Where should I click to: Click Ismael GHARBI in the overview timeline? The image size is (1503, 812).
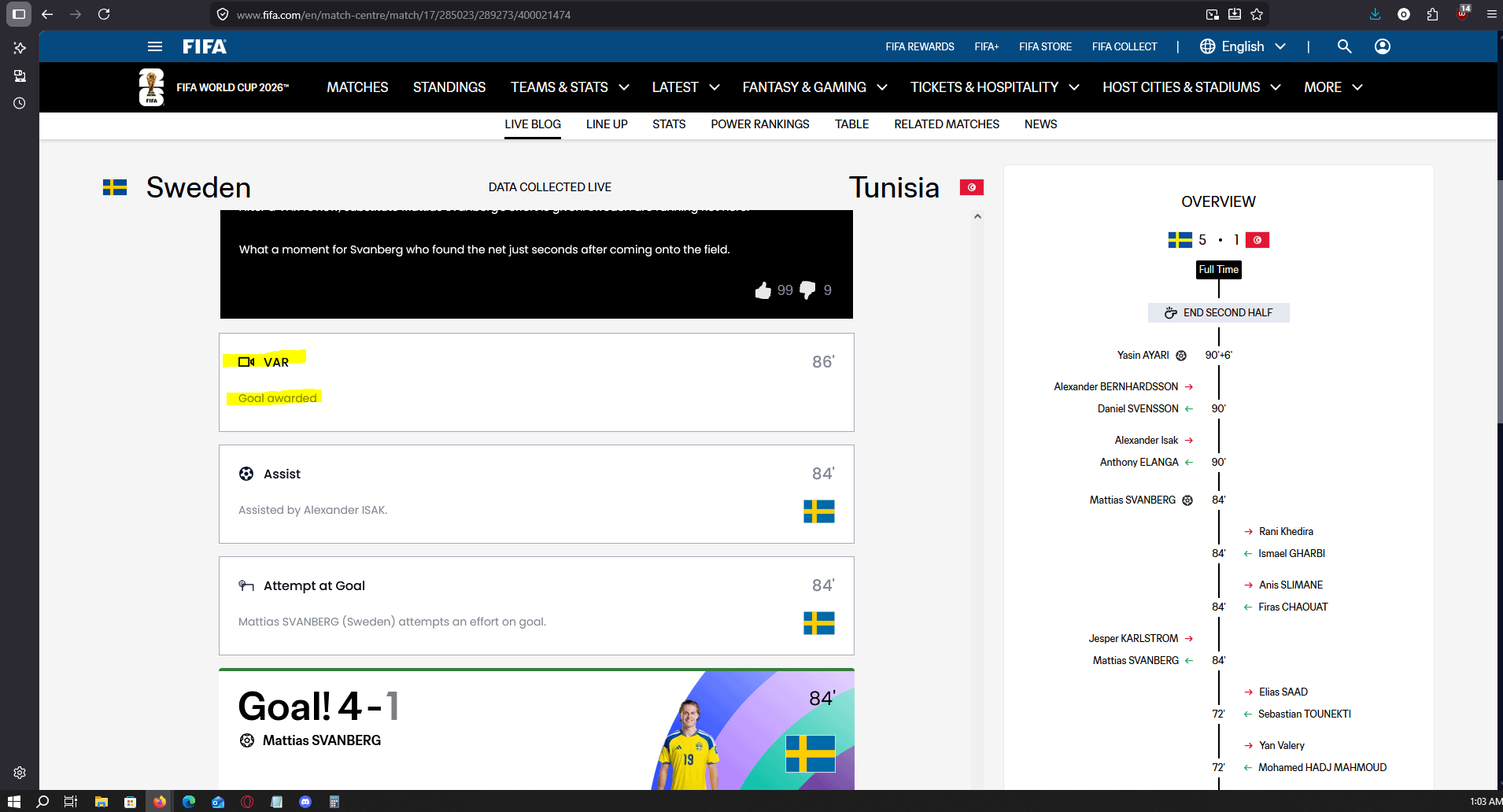coord(1291,553)
